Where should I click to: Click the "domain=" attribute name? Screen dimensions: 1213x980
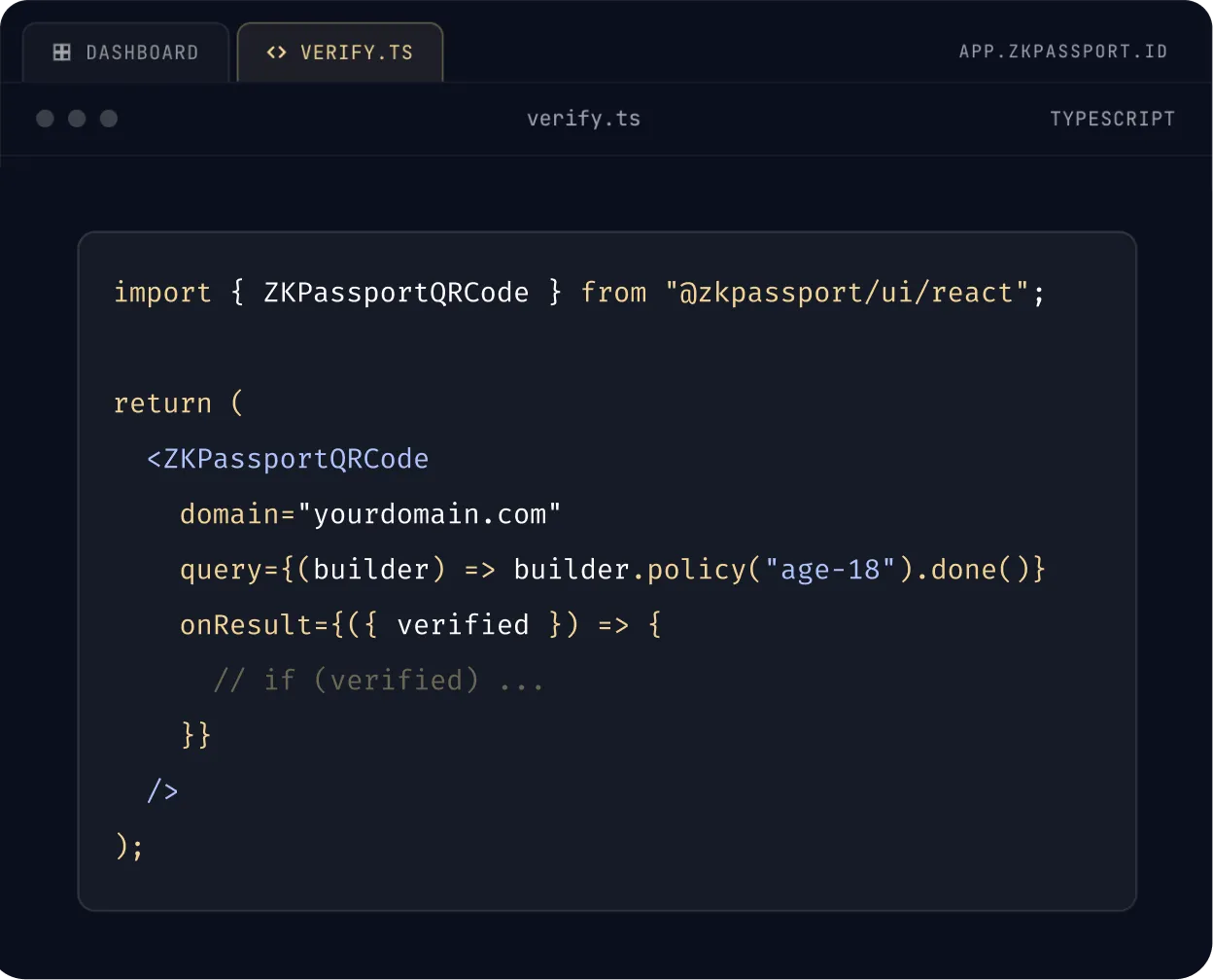[238, 514]
